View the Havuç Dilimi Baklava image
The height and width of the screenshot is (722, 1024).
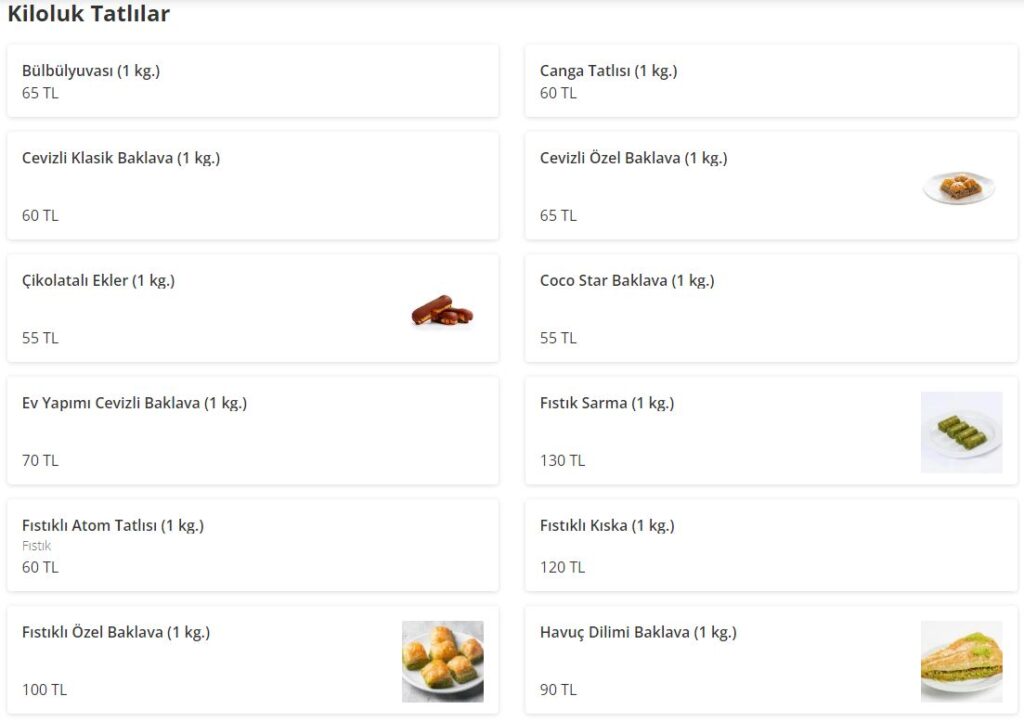(961, 661)
